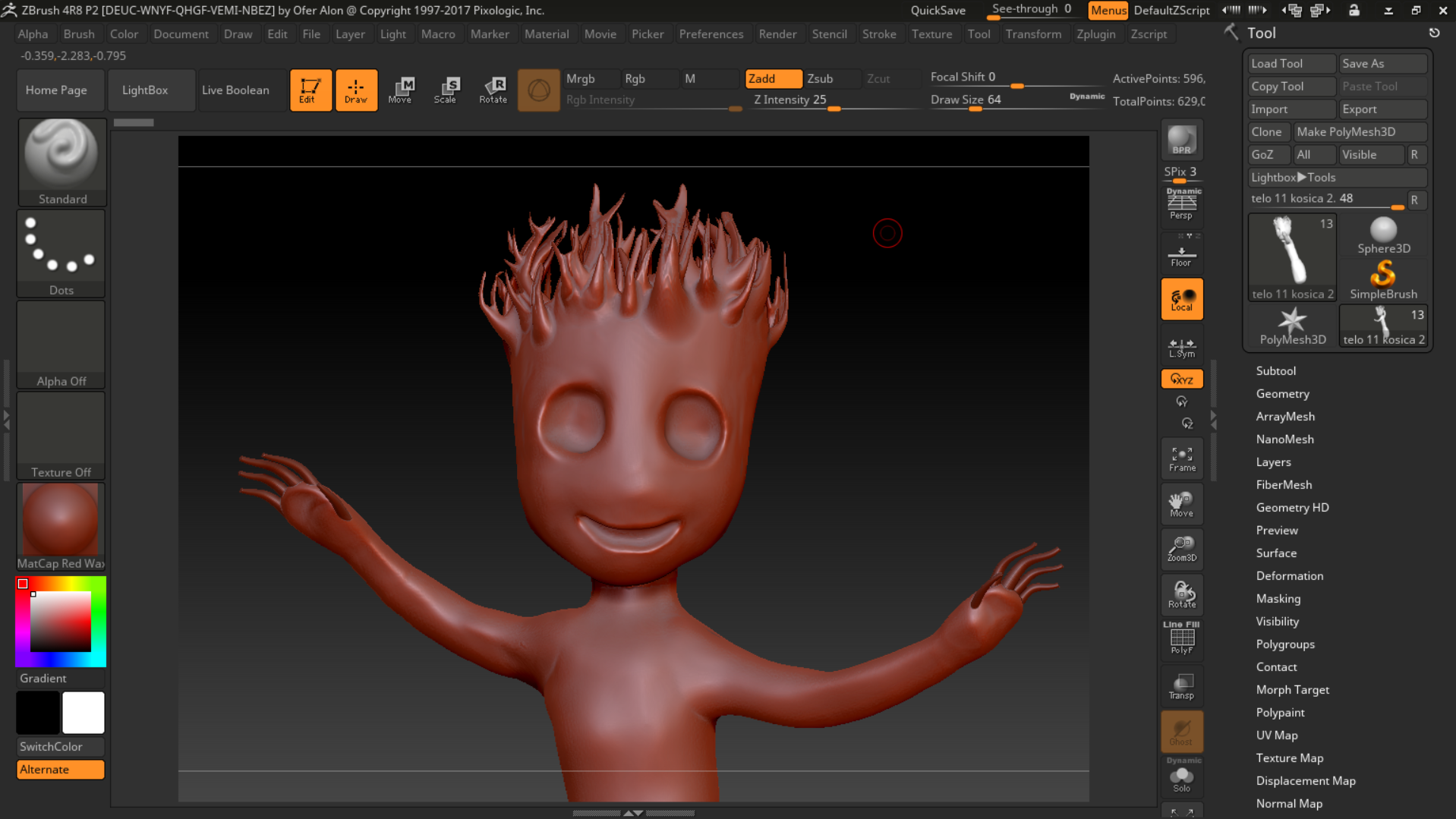Open the Standard brush thumbnail

[x=61, y=162]
